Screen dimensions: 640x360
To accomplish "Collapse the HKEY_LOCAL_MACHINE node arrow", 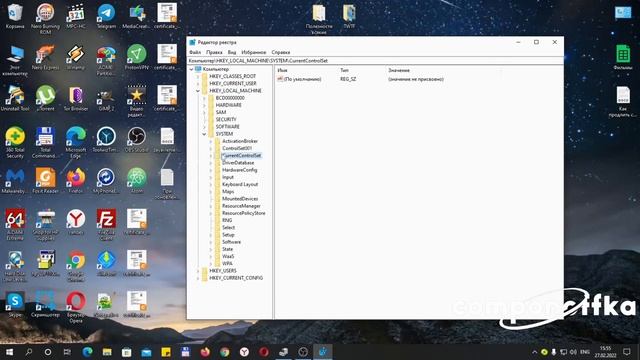I will click(x=198, y=91).
